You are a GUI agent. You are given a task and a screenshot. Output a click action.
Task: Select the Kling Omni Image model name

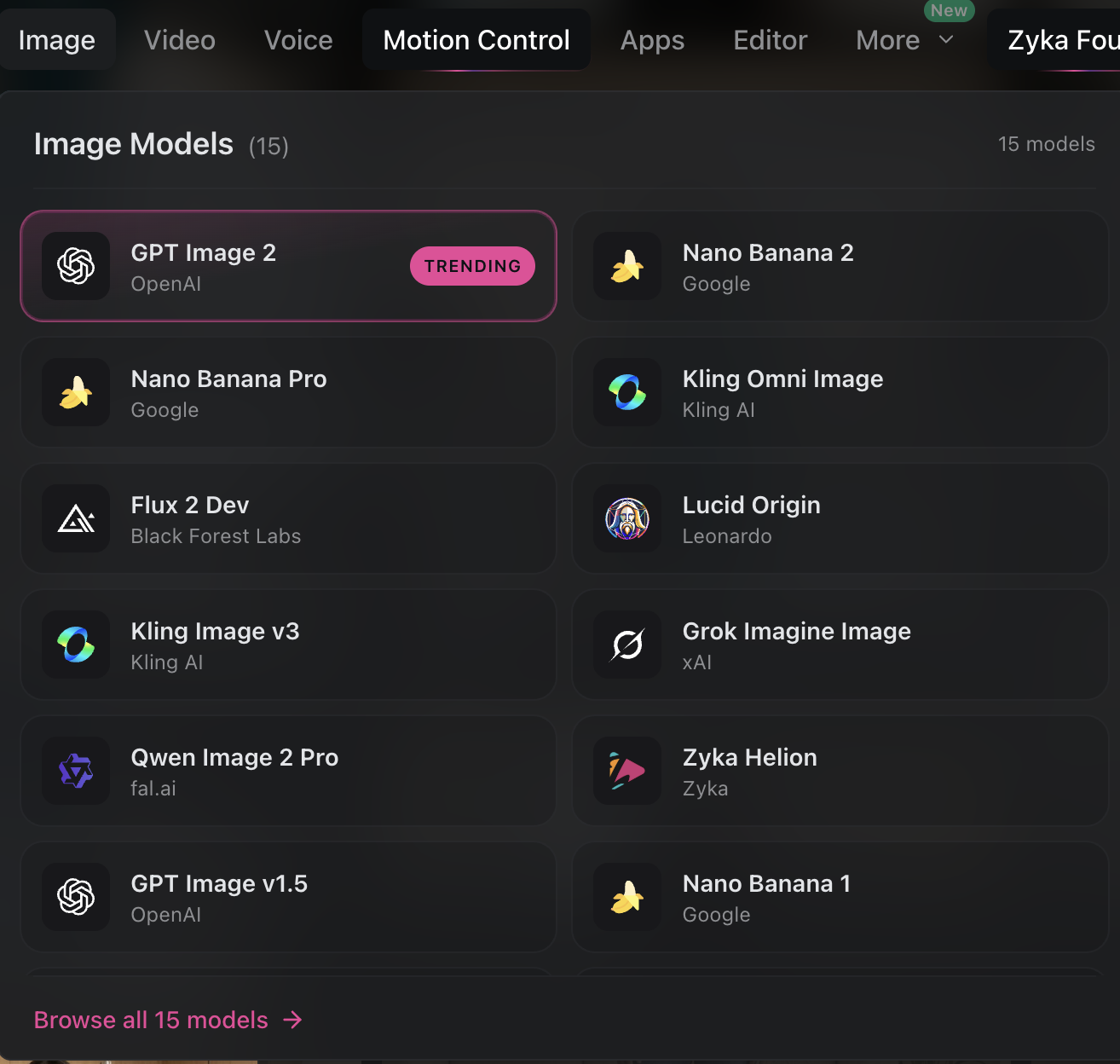[x=783, y=379]
